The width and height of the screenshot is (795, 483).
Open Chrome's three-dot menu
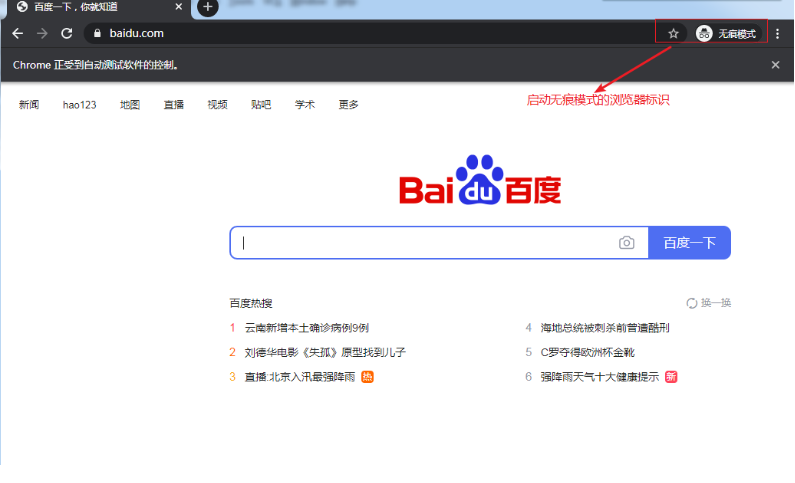click(777, 34)
